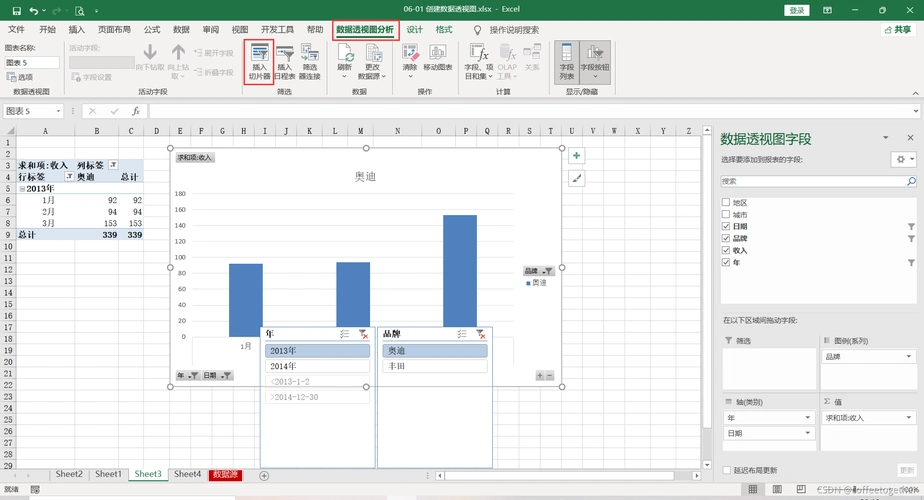Check the 地区 field checkbox

coord(726,203)
